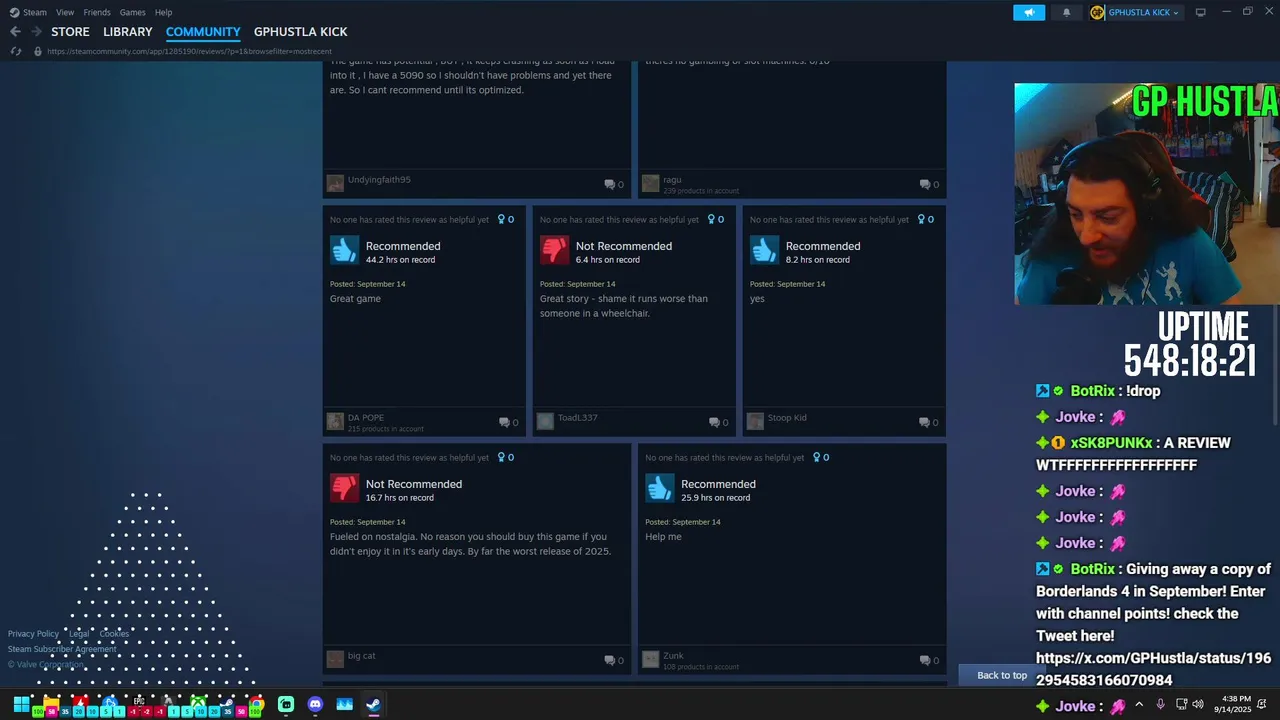Click the Steam taskbar icon
Viewport: 1280px width, 720px height.
372,704
